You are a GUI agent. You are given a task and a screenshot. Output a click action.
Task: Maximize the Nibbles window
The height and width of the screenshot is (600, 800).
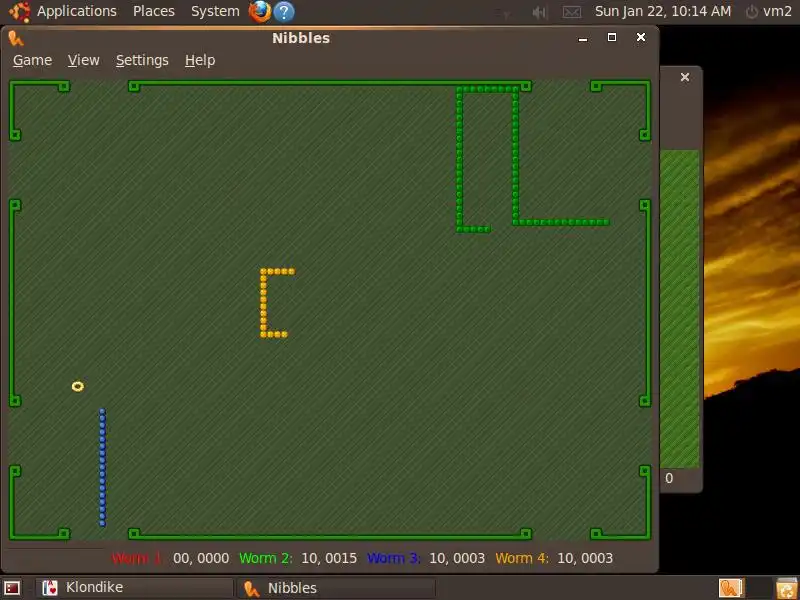tap(612, 37)
